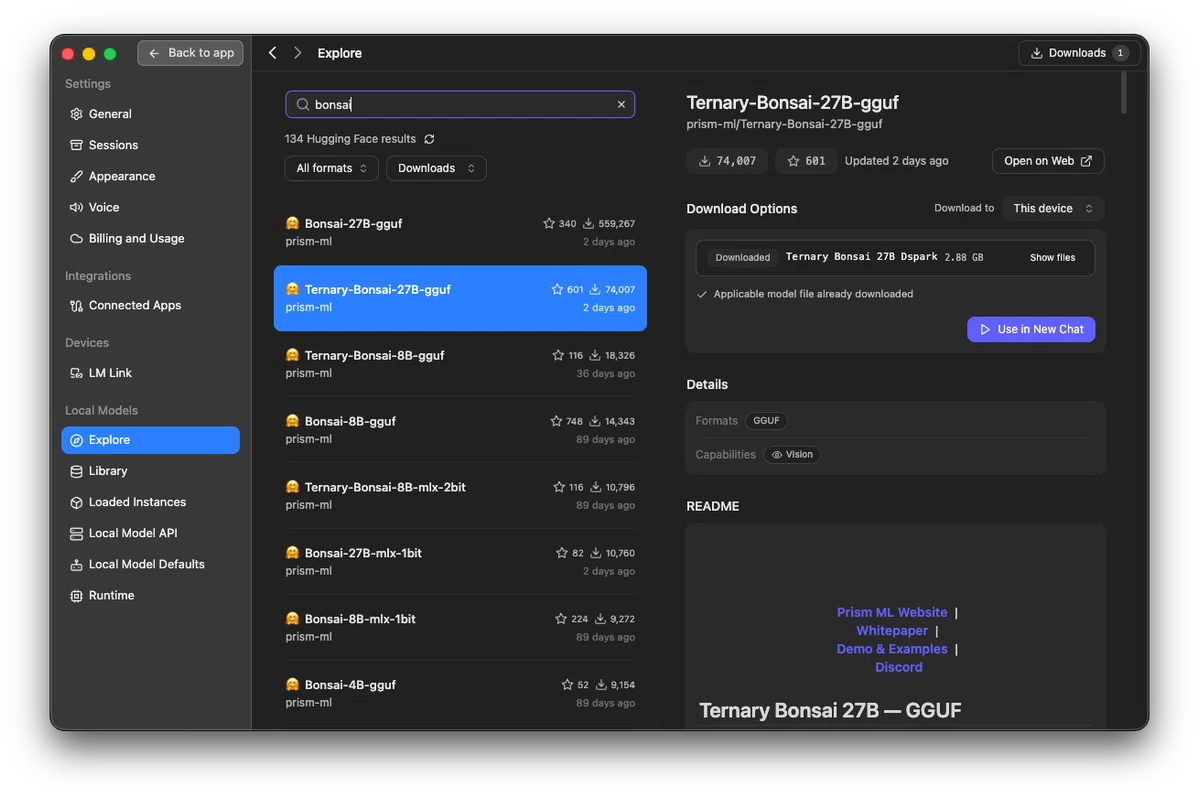
Task: Focus the bonsai search field
Action: point(460,104)
